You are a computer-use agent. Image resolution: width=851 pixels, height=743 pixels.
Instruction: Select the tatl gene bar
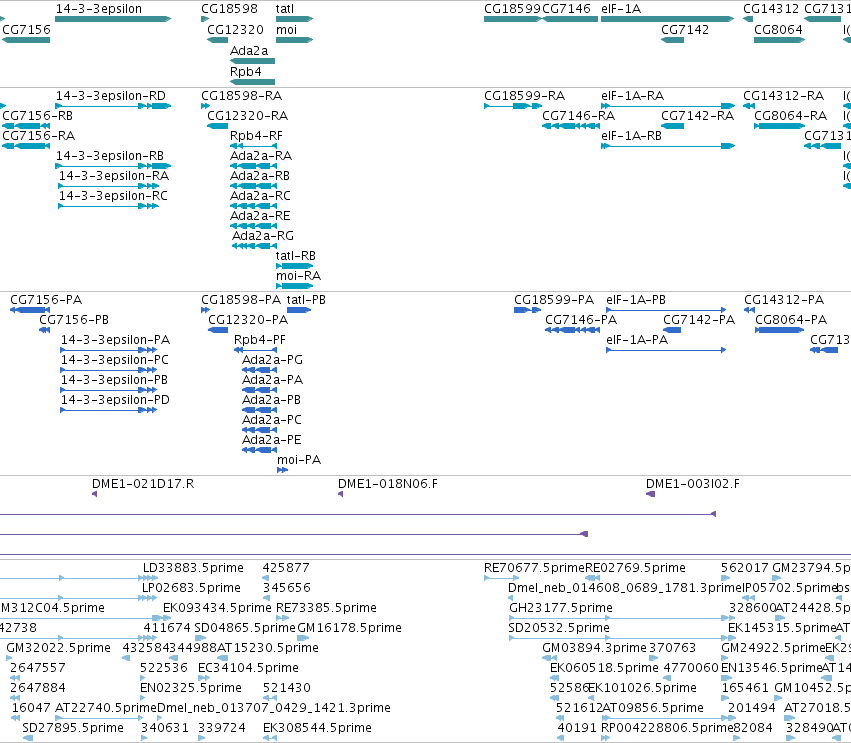coord(294,19)
